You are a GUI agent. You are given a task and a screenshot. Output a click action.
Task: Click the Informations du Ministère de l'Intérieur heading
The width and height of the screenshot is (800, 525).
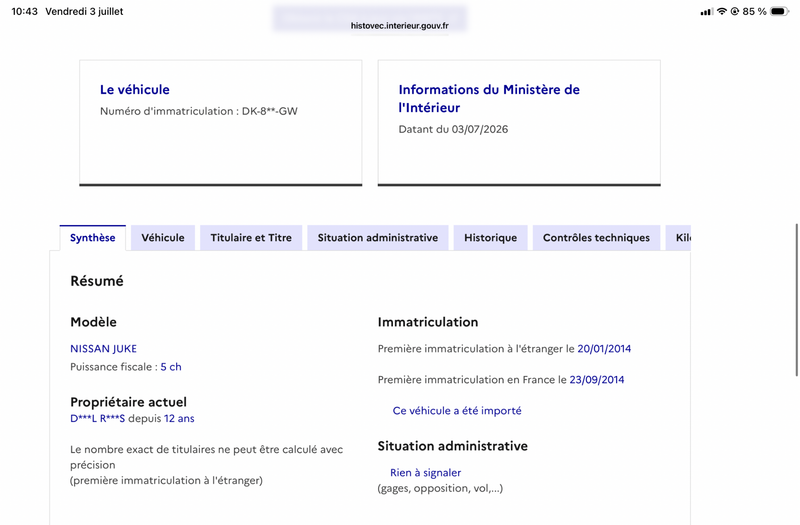tap(489, 98)
